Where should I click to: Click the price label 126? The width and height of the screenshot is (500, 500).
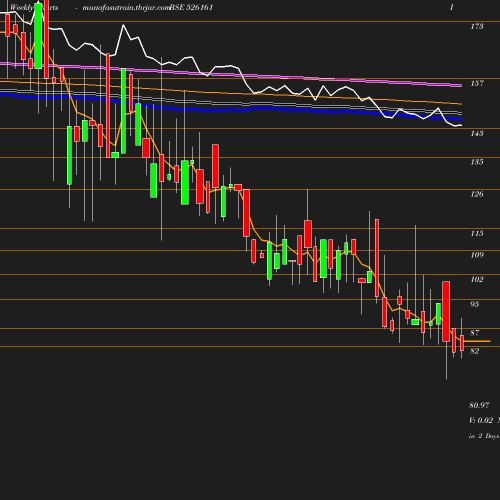(477, 194)
